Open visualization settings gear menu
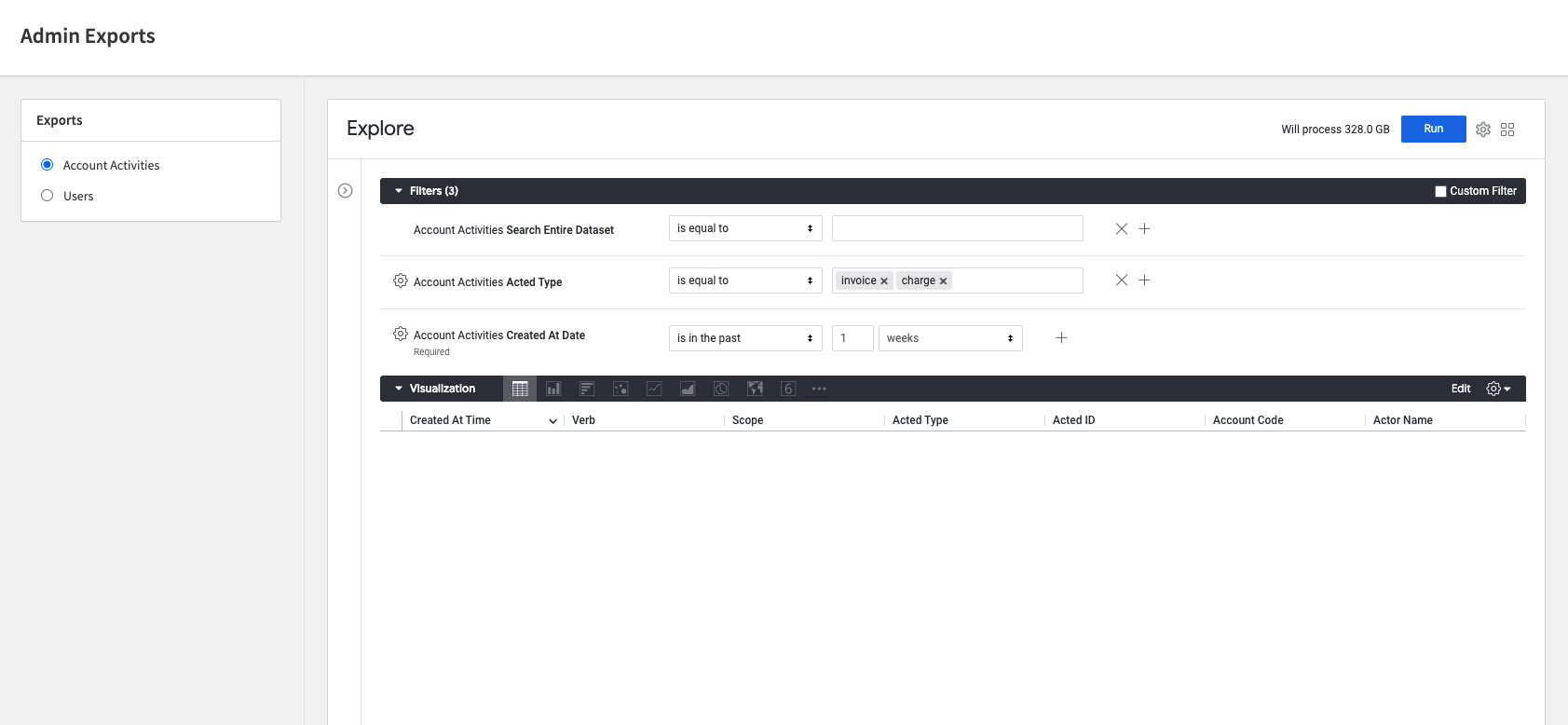The height and width of the screenshot is (725, 1568). tap(1498, 389)
